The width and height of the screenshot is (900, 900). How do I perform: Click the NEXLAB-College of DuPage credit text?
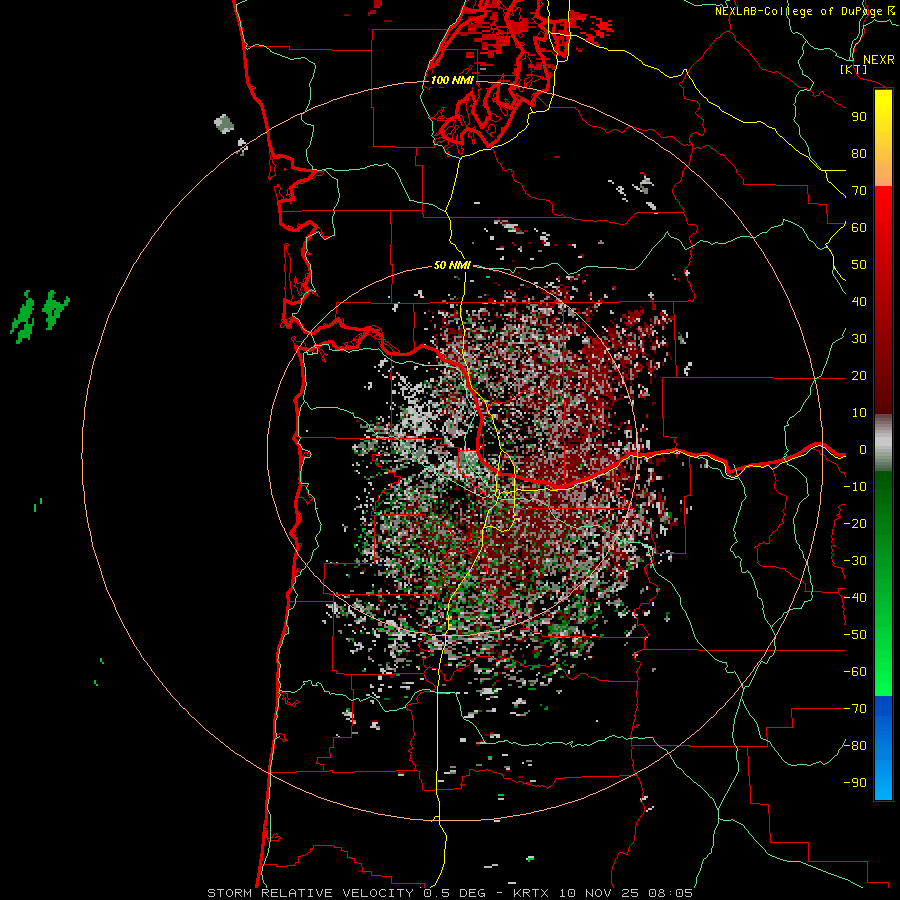(798, 11)
